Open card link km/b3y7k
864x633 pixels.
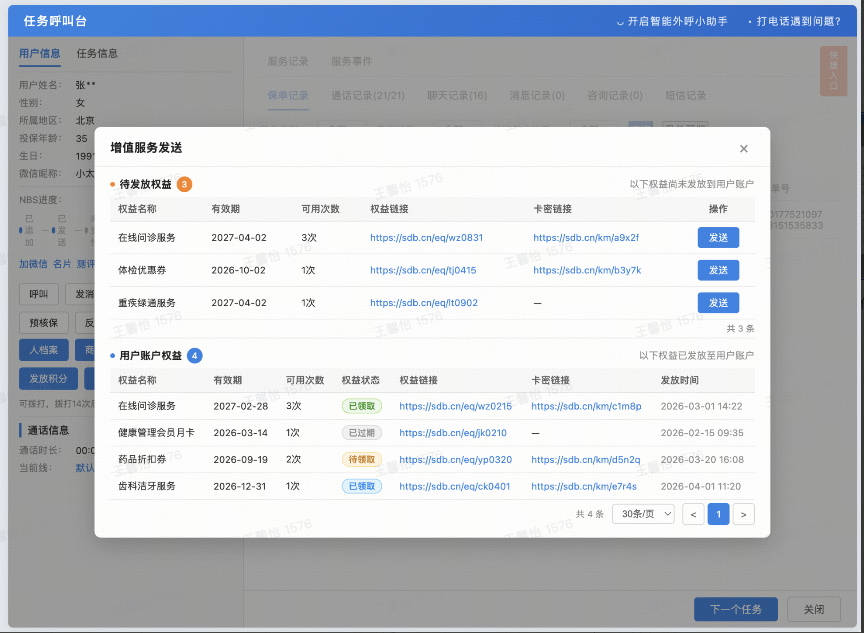[x=587, y=270]
